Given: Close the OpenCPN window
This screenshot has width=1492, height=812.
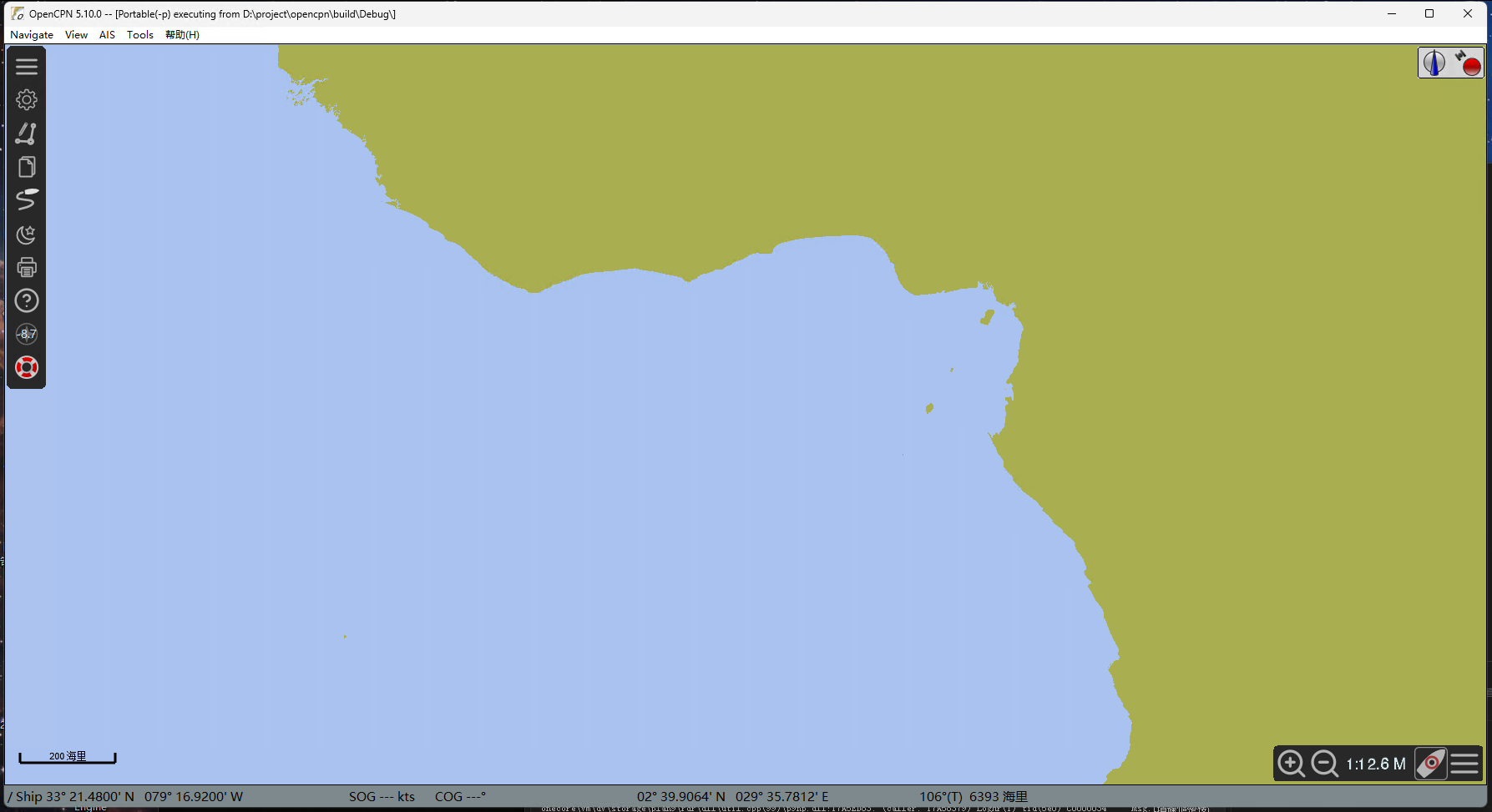Looking at the screenshot, I should click(x=1468, y=14).
